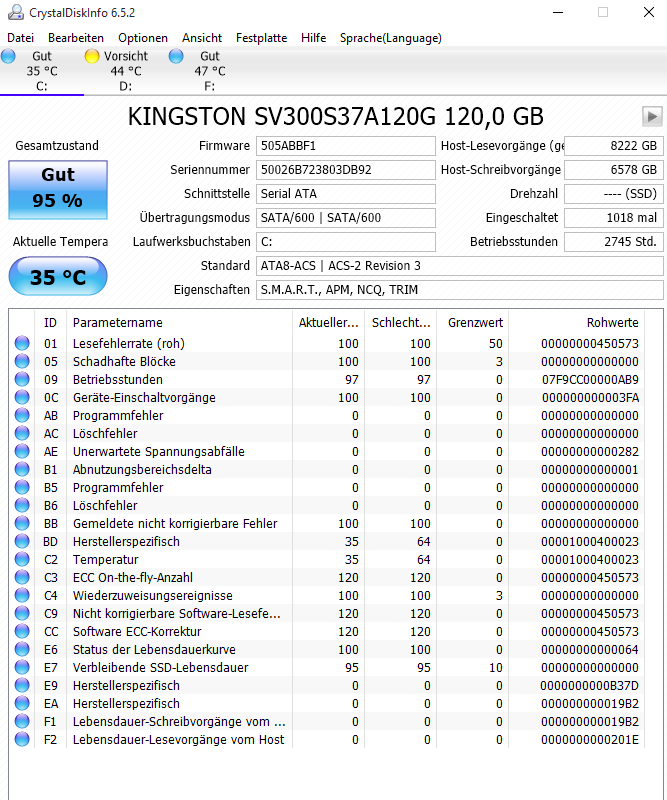Image resolution: width=667 pixels, height=800 pixels.
Task: Click the next disk arrow button
Action: (652, 116)
